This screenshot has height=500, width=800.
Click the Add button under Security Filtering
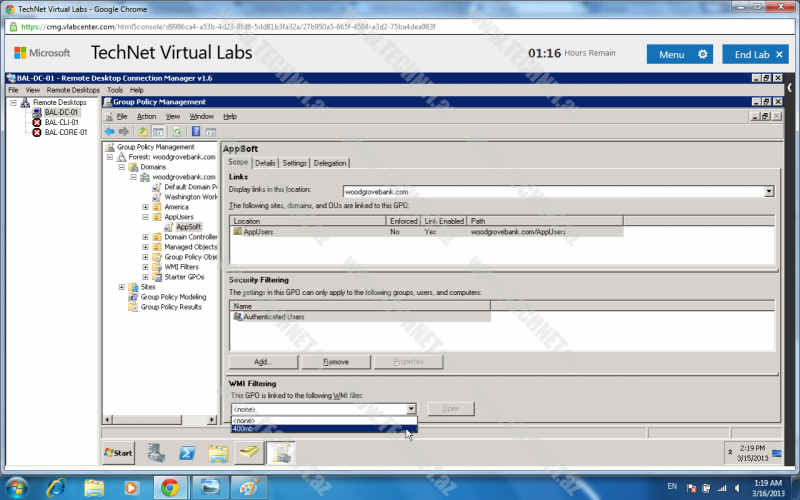point(263,362)
